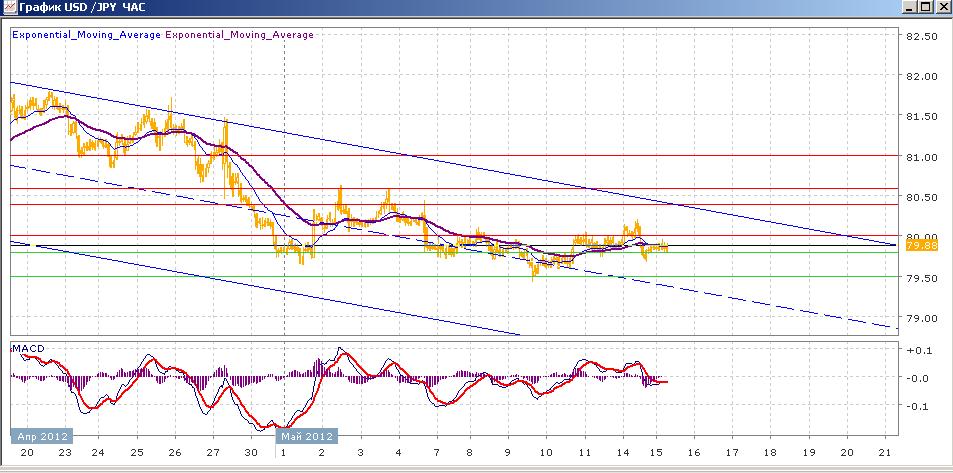The width and height of the screenshot is (953, 473).
Task: Click the -0.0 MACD scale label
Action: [x=916, y=378]
